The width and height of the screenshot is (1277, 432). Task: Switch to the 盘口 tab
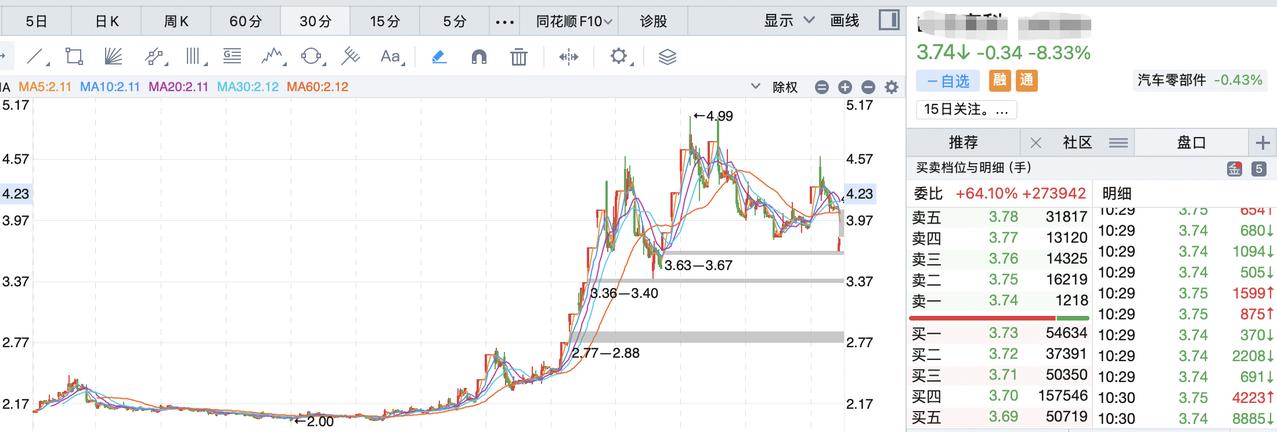coord(1191,143)
